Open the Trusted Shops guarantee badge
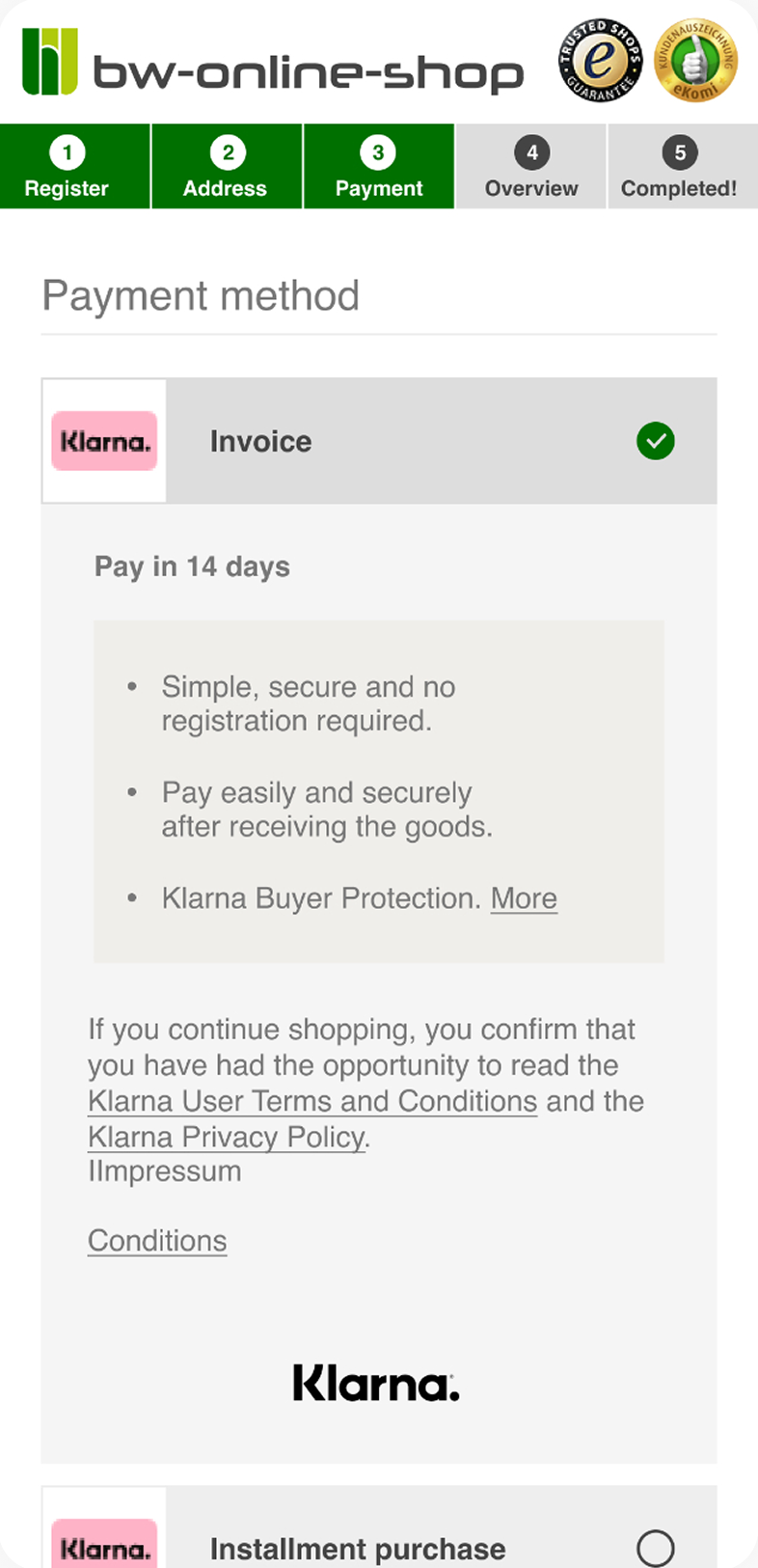This screenshot has width=758, height=1568. pos(600,62)
